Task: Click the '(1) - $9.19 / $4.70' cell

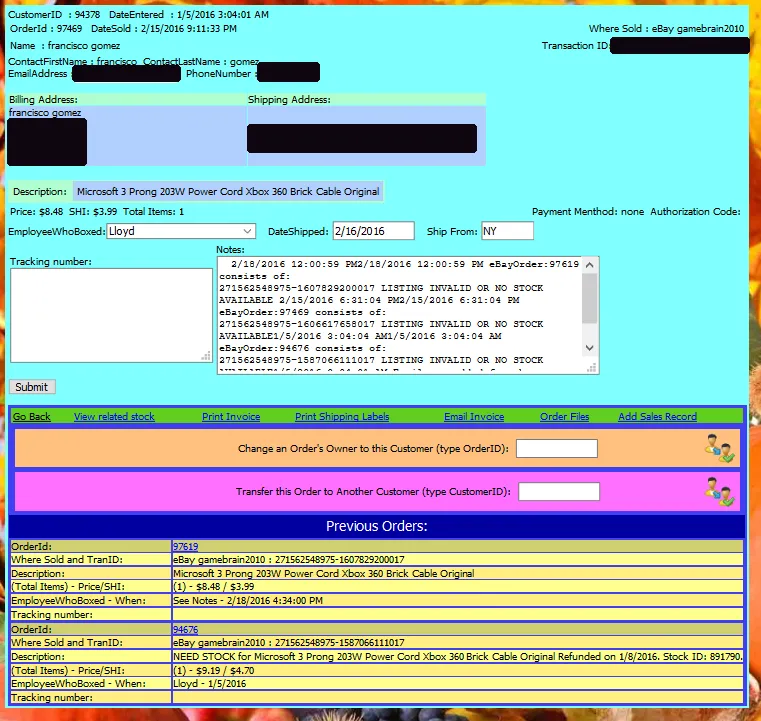Action: click(x=457, y=671)
